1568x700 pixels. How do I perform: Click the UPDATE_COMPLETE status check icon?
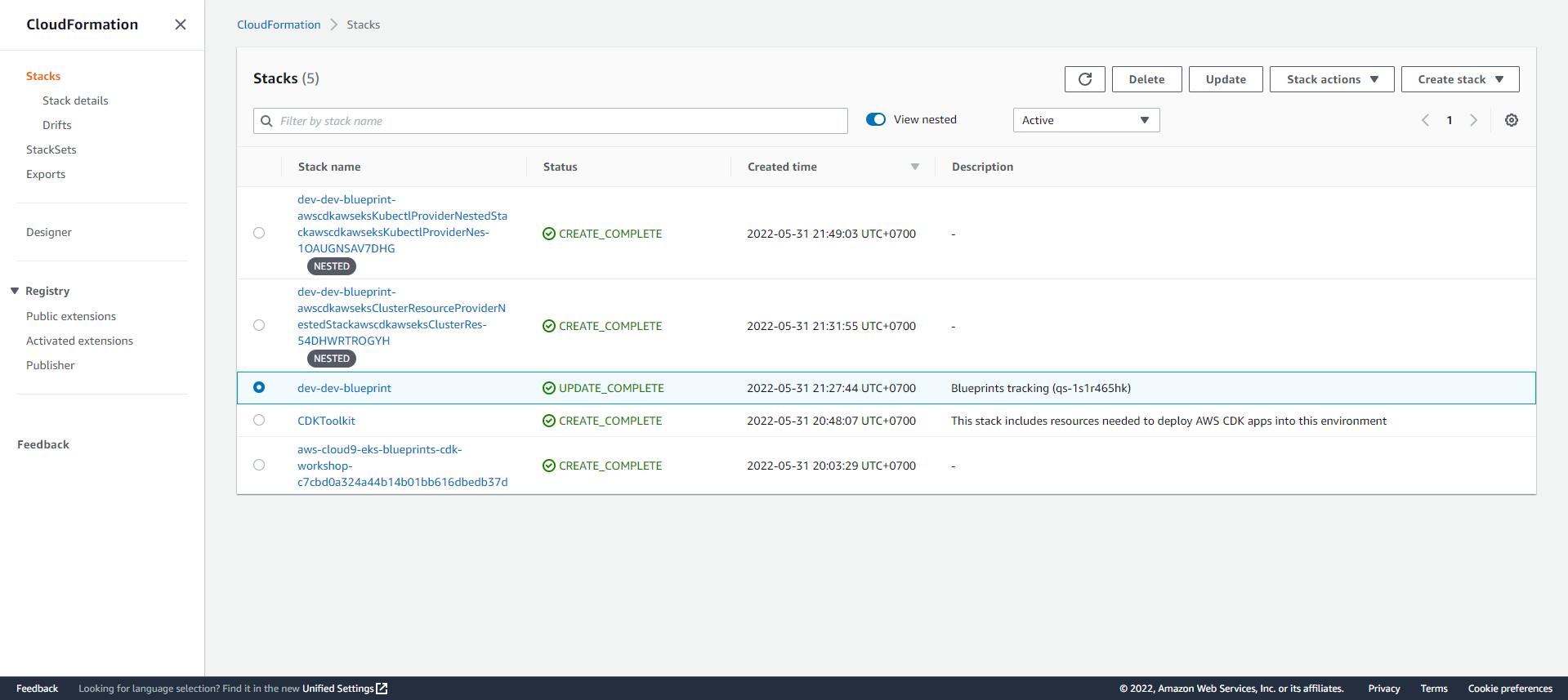point(549,388)
